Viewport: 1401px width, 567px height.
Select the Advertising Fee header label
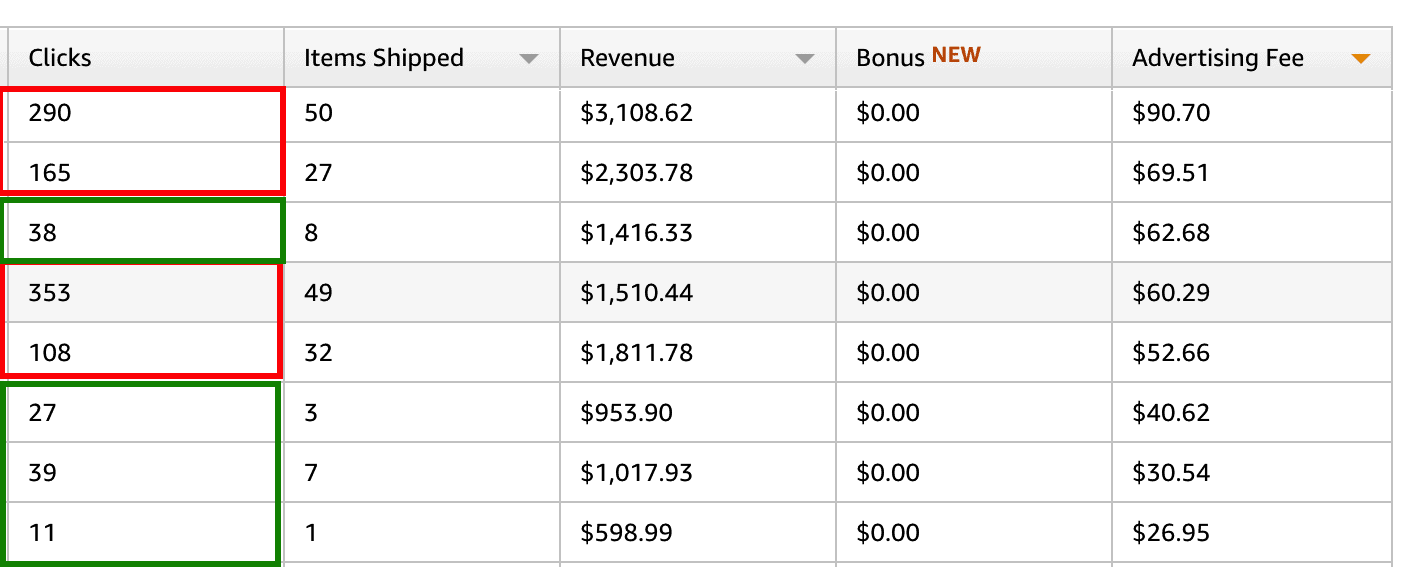tap(1217, 58)
